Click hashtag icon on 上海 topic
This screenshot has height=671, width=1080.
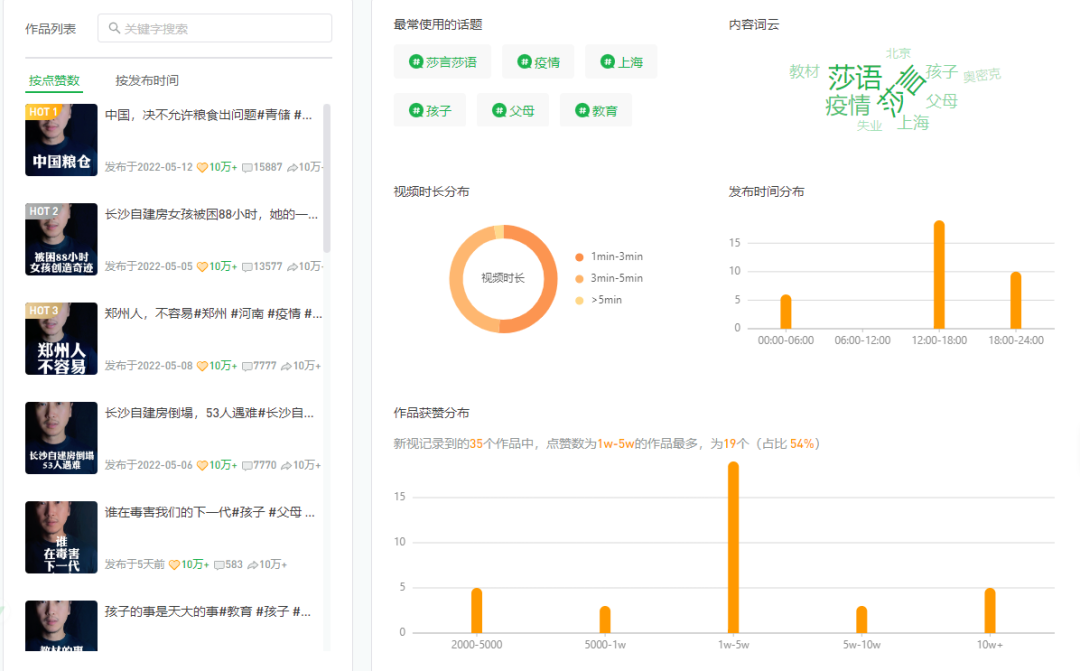pos(607,62)
